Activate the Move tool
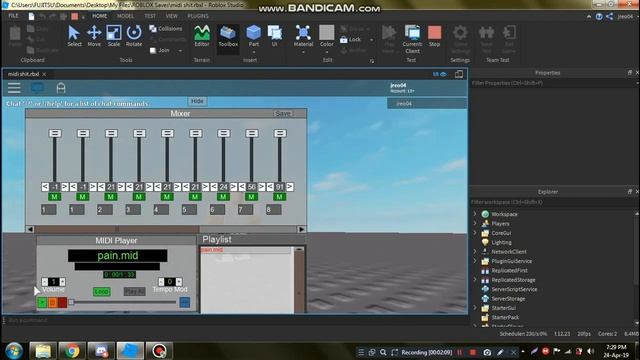The image size is (640, 360). pyautogui.click(x=94, y=36)
